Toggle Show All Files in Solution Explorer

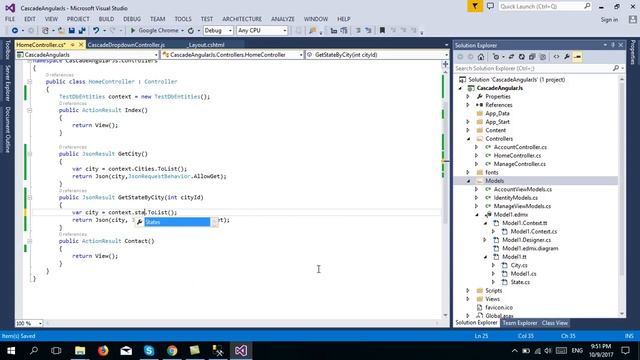542,57
